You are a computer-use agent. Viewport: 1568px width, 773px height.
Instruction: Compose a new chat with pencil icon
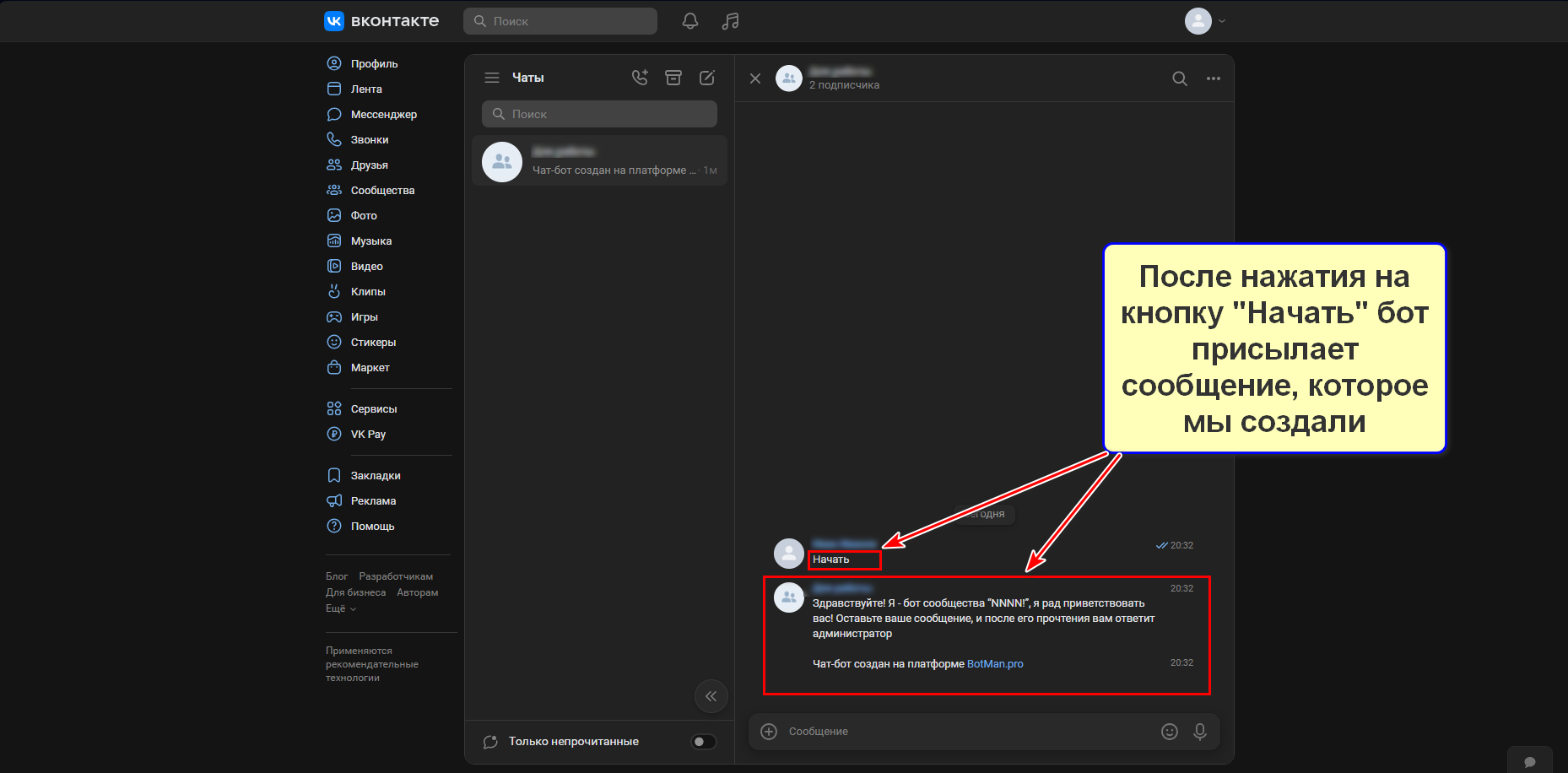(x=707, y=78)
